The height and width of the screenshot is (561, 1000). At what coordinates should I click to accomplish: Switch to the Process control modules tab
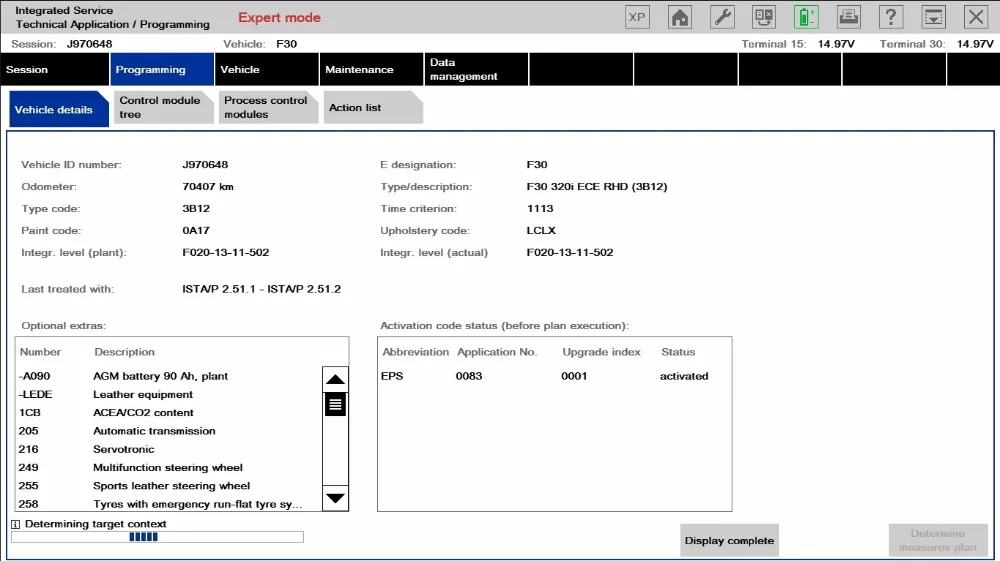[268, 108]
